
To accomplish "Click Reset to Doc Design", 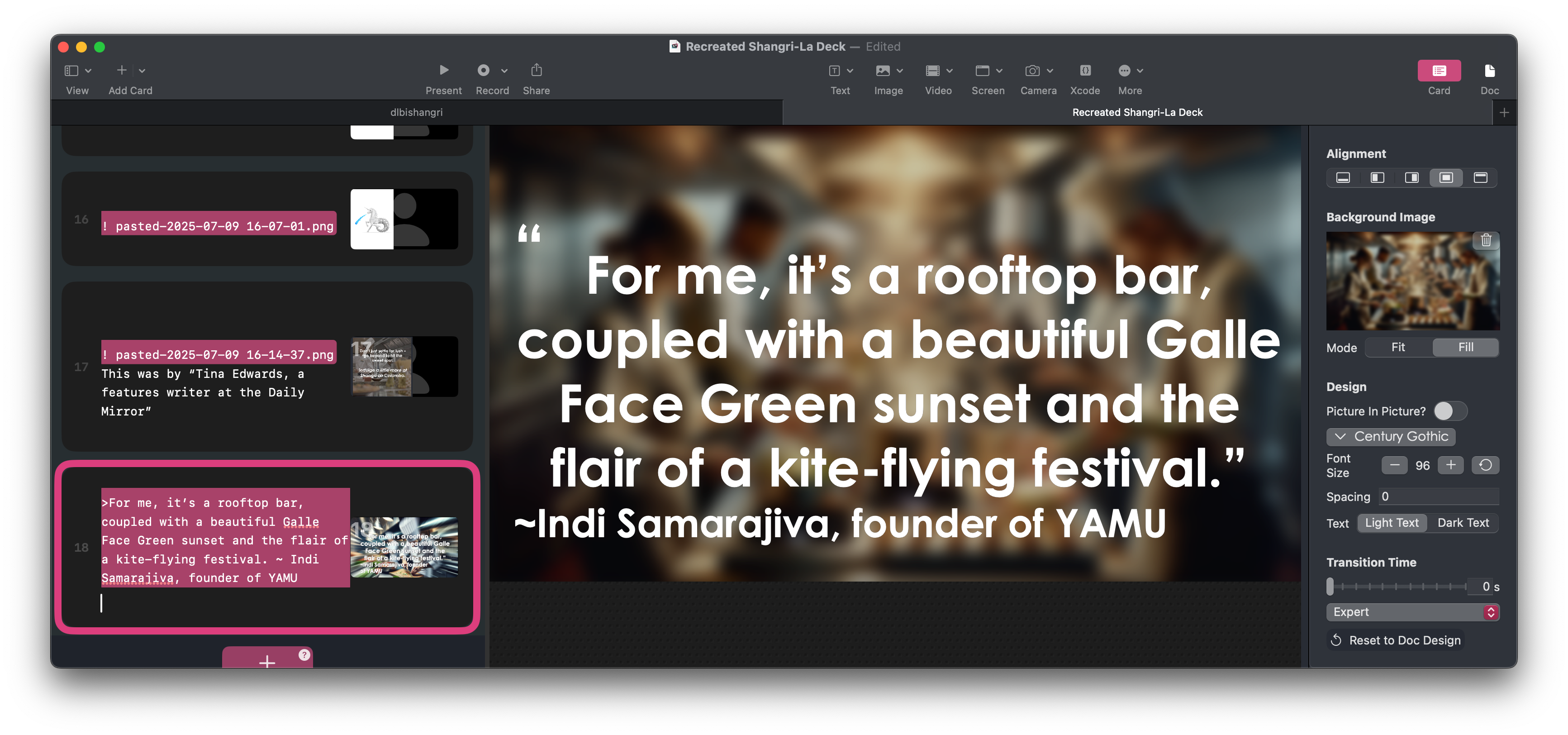I will pos(1396,640).
